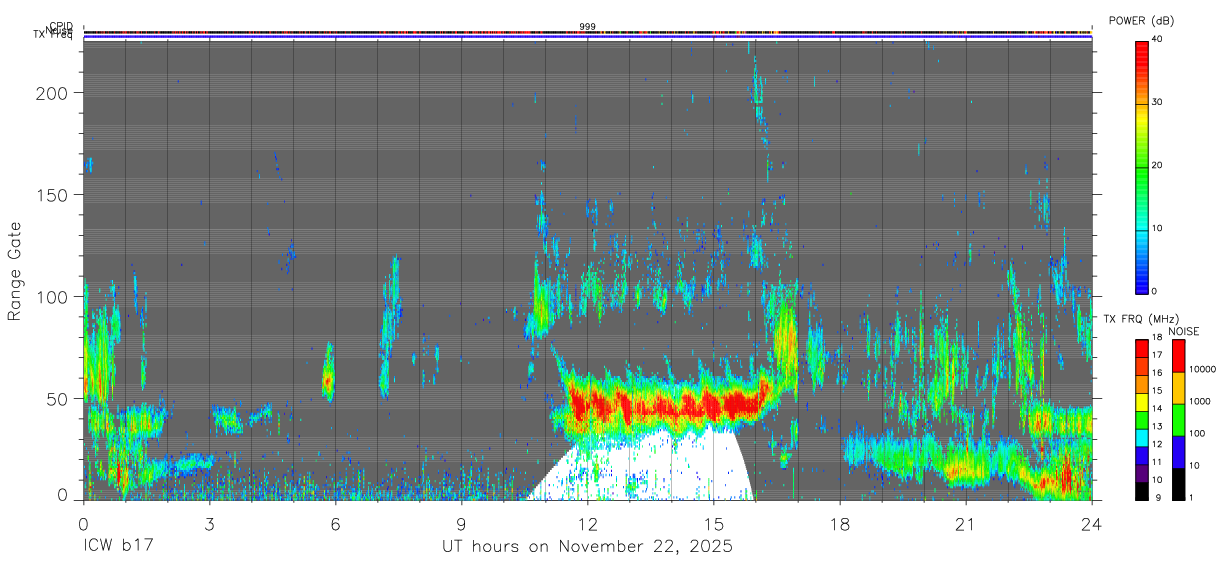The height and width of the screenshot is (567, 1228).
Task: Click the 18 label on TX FRQ scale
Action: (x=1157, y=339)
